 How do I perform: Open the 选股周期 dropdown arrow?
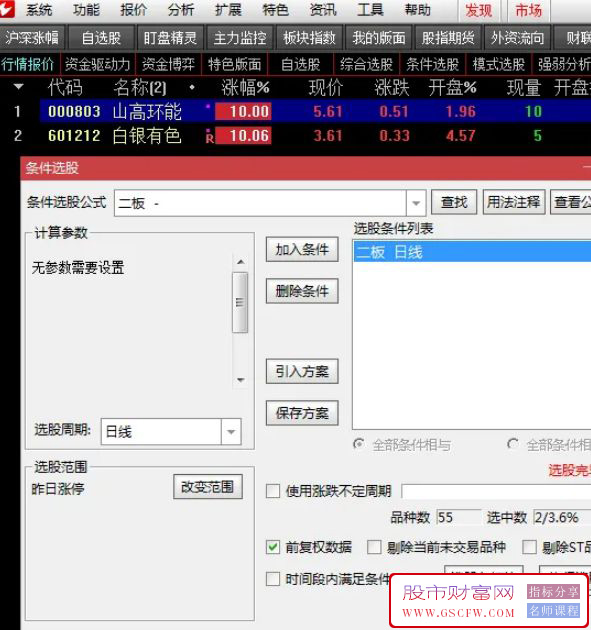(231, 432)
